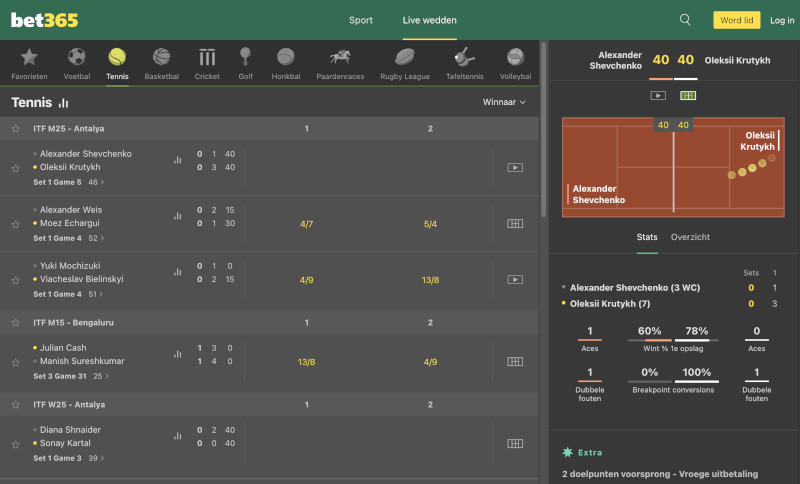Open stats icon for Weis vs Echargui
Screen dimensions: 800x484
tap(178, 216)
